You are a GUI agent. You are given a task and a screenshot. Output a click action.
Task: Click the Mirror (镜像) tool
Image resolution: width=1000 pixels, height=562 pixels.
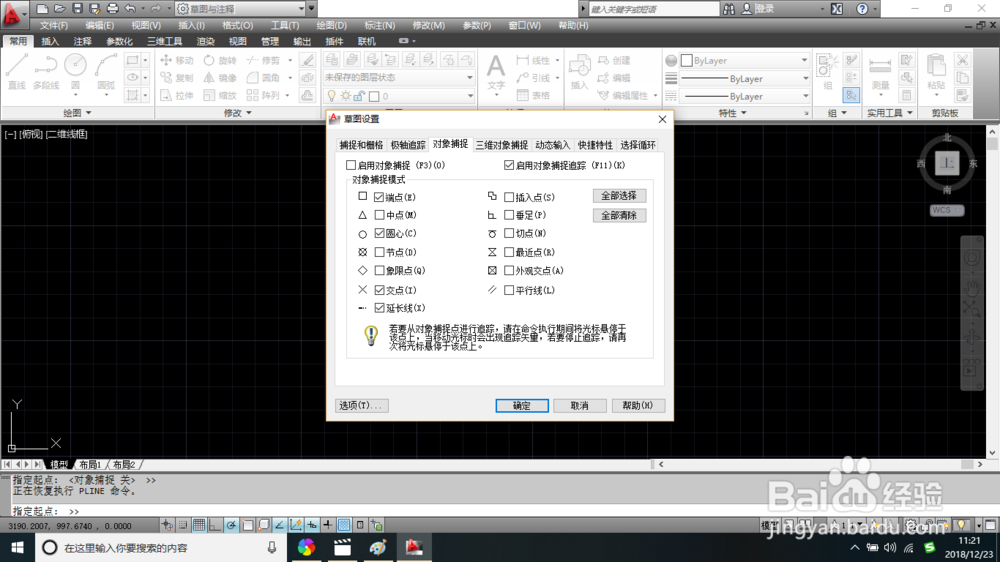[x=220, y=78]
